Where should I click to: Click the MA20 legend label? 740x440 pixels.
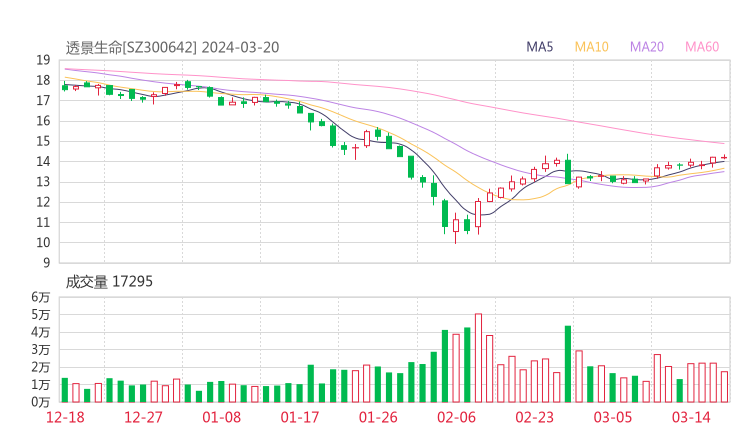coord(647,47)
